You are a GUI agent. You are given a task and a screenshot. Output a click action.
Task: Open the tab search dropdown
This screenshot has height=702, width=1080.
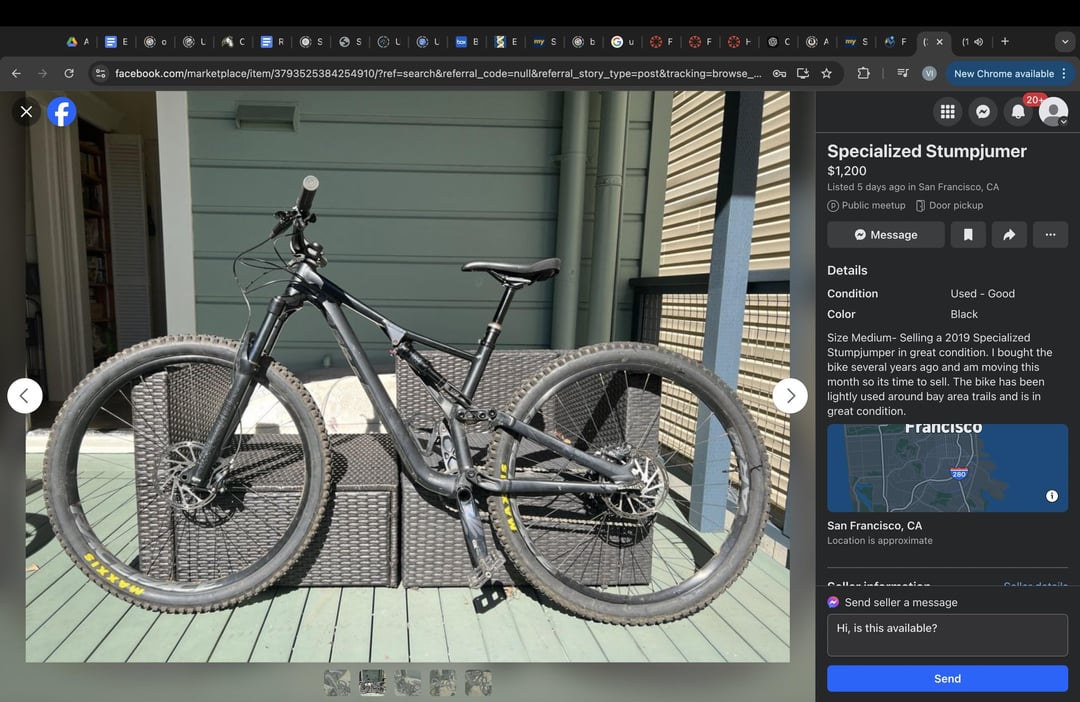click(x=1065, y=42)
